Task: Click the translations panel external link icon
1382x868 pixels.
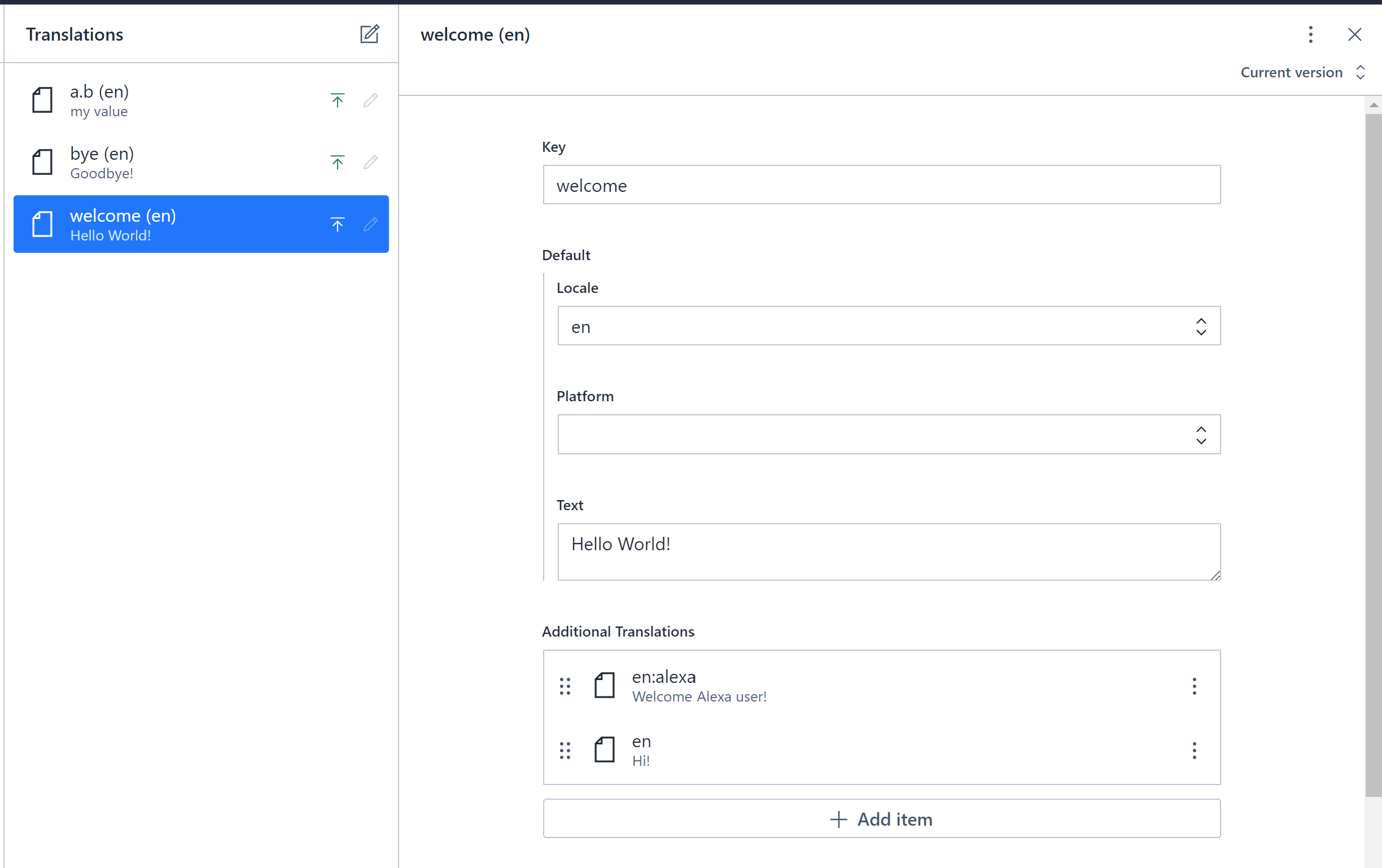Action: [369, 34]
